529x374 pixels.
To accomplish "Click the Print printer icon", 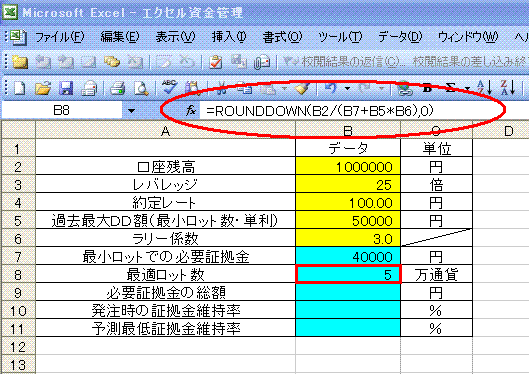I will (118, 88).
